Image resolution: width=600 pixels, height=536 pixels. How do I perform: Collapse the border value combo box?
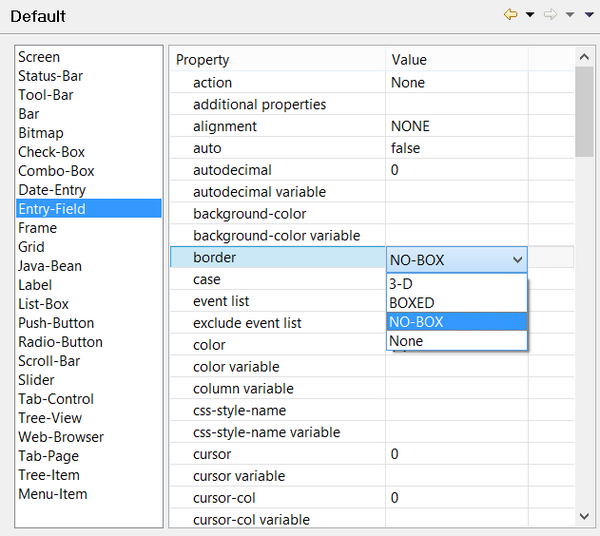click(x=517, y=260)
